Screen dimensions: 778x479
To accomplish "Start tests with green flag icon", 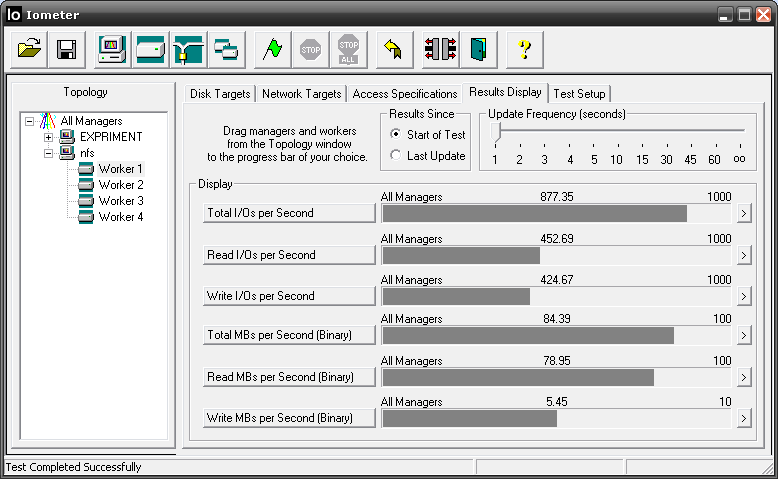I will click(x=272, y=50).
